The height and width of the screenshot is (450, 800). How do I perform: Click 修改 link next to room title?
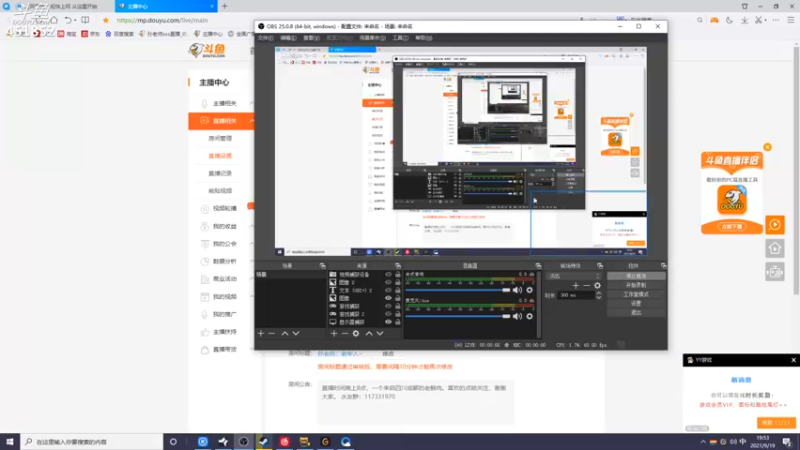pos(388,354)
